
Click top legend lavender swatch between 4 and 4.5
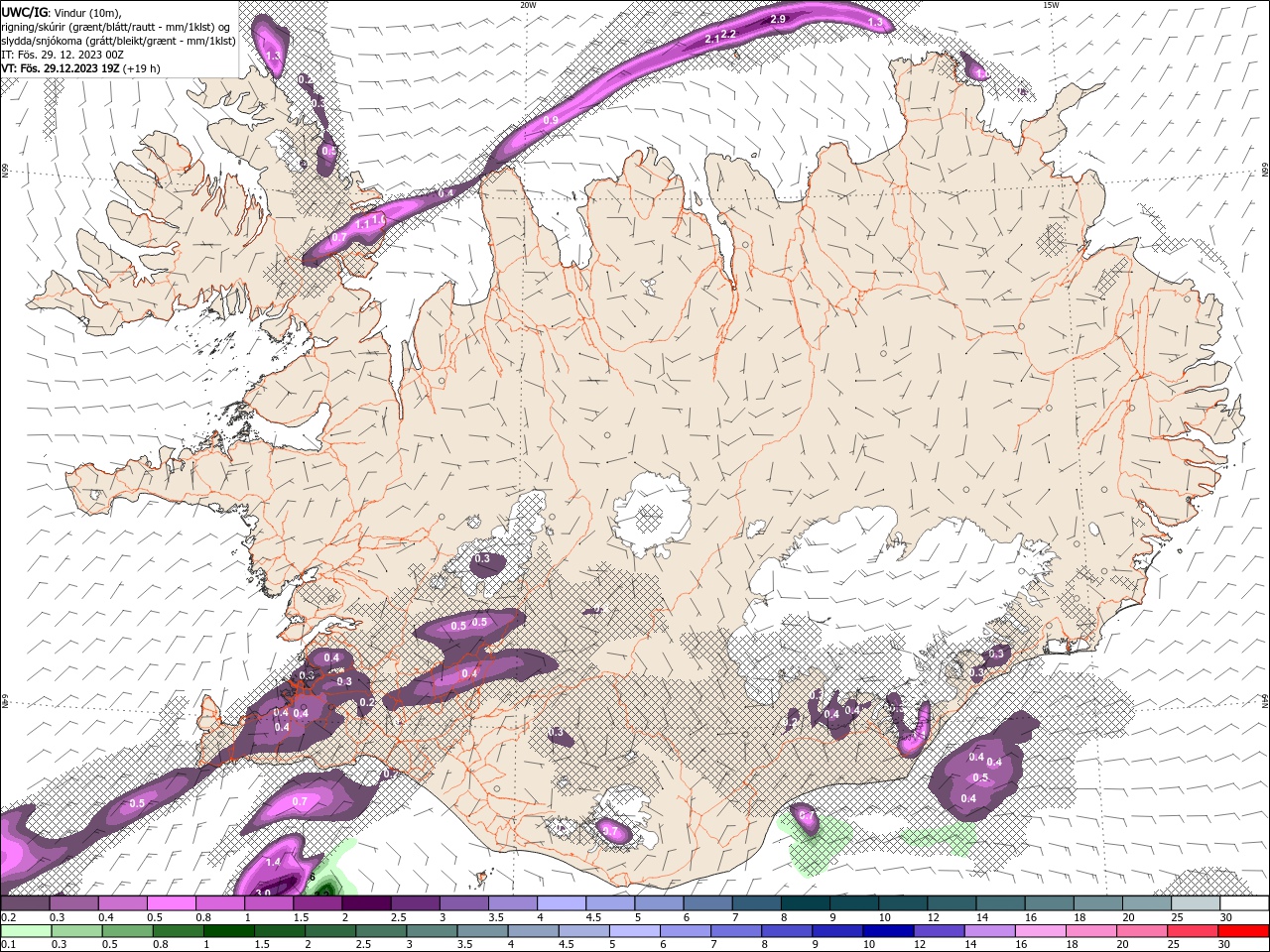click(x=562, y=903)
